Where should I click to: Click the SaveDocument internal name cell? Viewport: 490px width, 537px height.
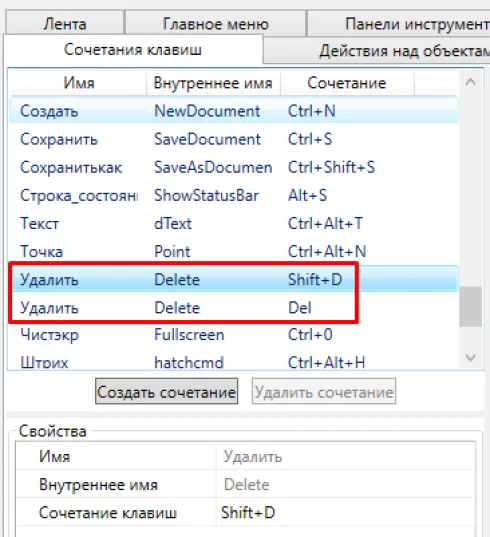[x=207, y=139]
